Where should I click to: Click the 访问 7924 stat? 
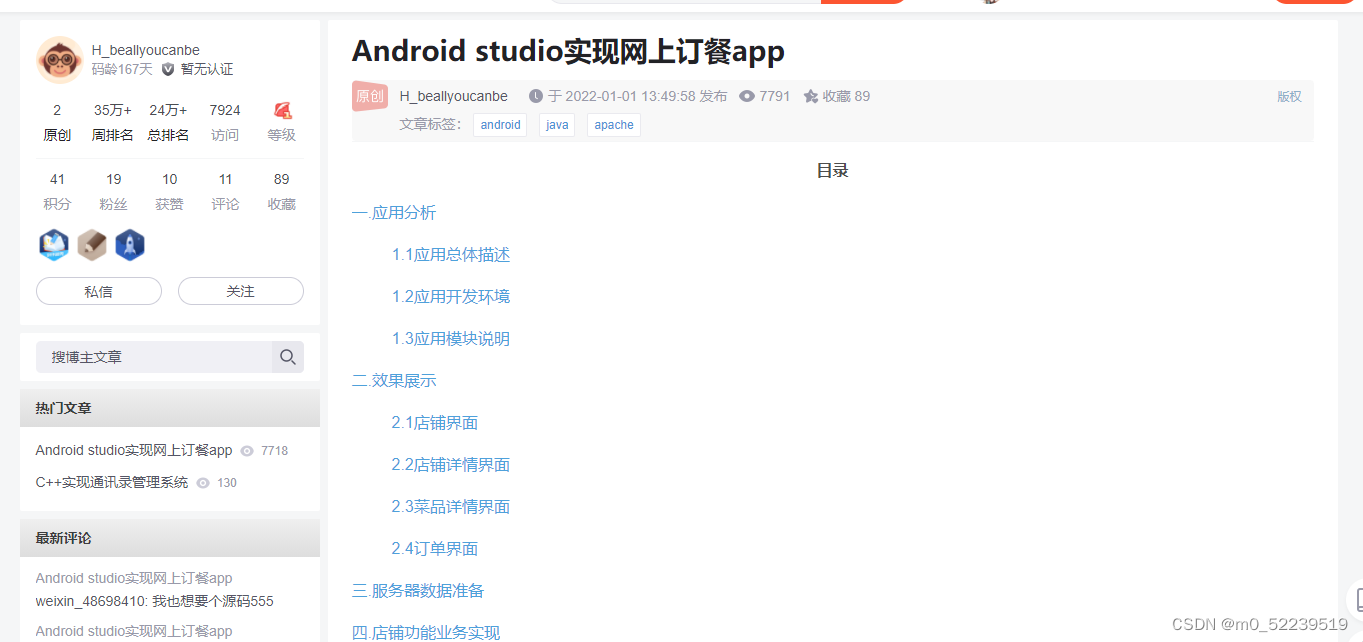225,122
